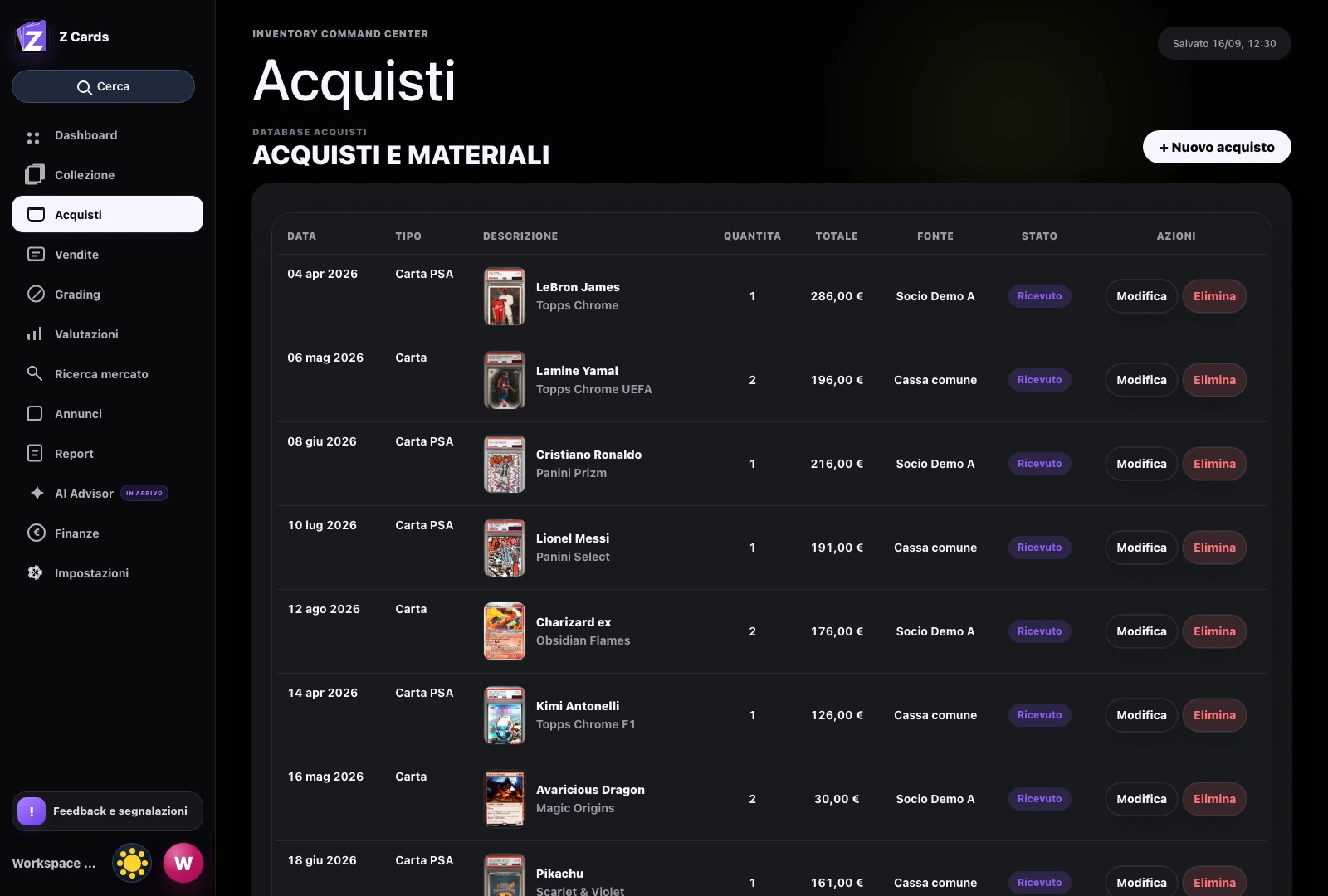Click the Dashboard grid icon
This screenshot has width=1328, height=896.
pos(33,136)
